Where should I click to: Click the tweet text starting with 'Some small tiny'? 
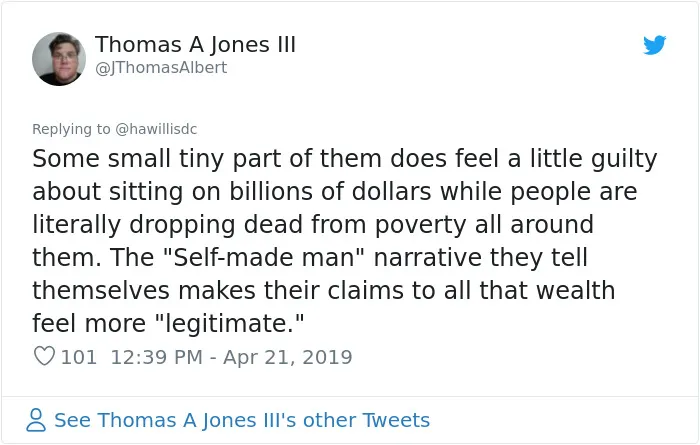click(x=344, y=241)
